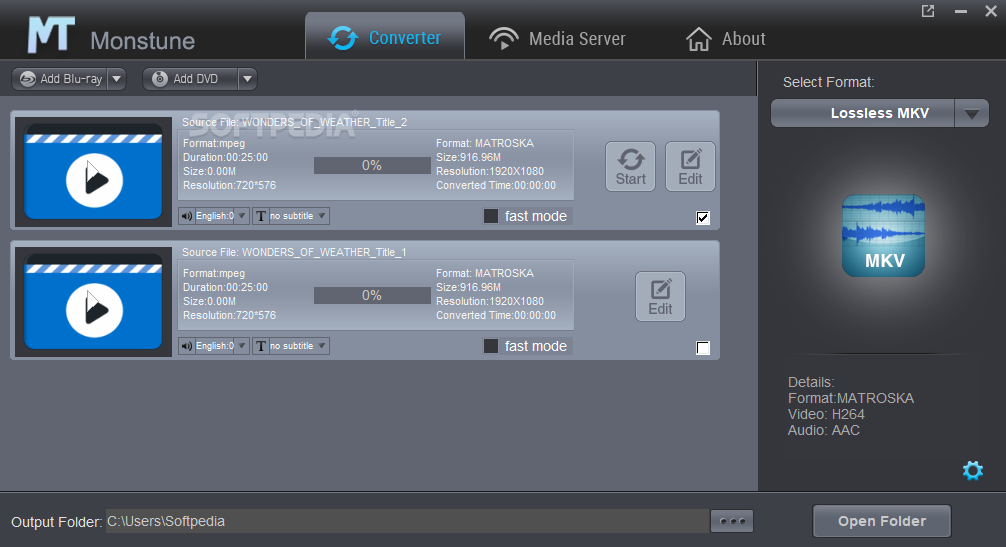Click the Audio: AAC details text
The width and height of the screenshot is (1006, 547).
pyautogui.click(x=824, y=430)
